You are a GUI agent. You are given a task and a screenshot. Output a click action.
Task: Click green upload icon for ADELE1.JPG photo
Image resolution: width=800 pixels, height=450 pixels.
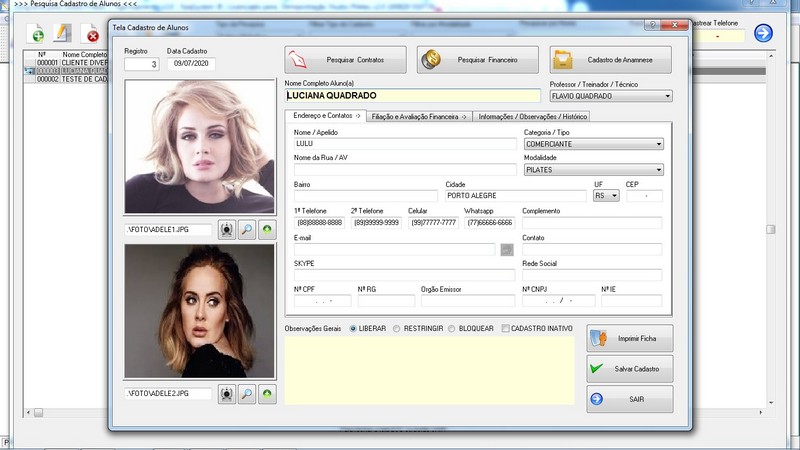[x=267, y=230]
